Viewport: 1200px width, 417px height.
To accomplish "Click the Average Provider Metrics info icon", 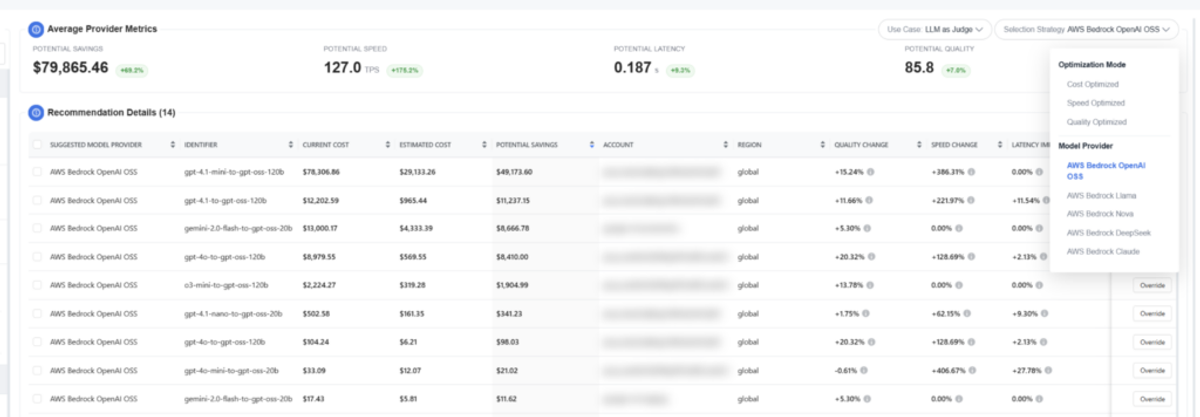I will (37, 29).
